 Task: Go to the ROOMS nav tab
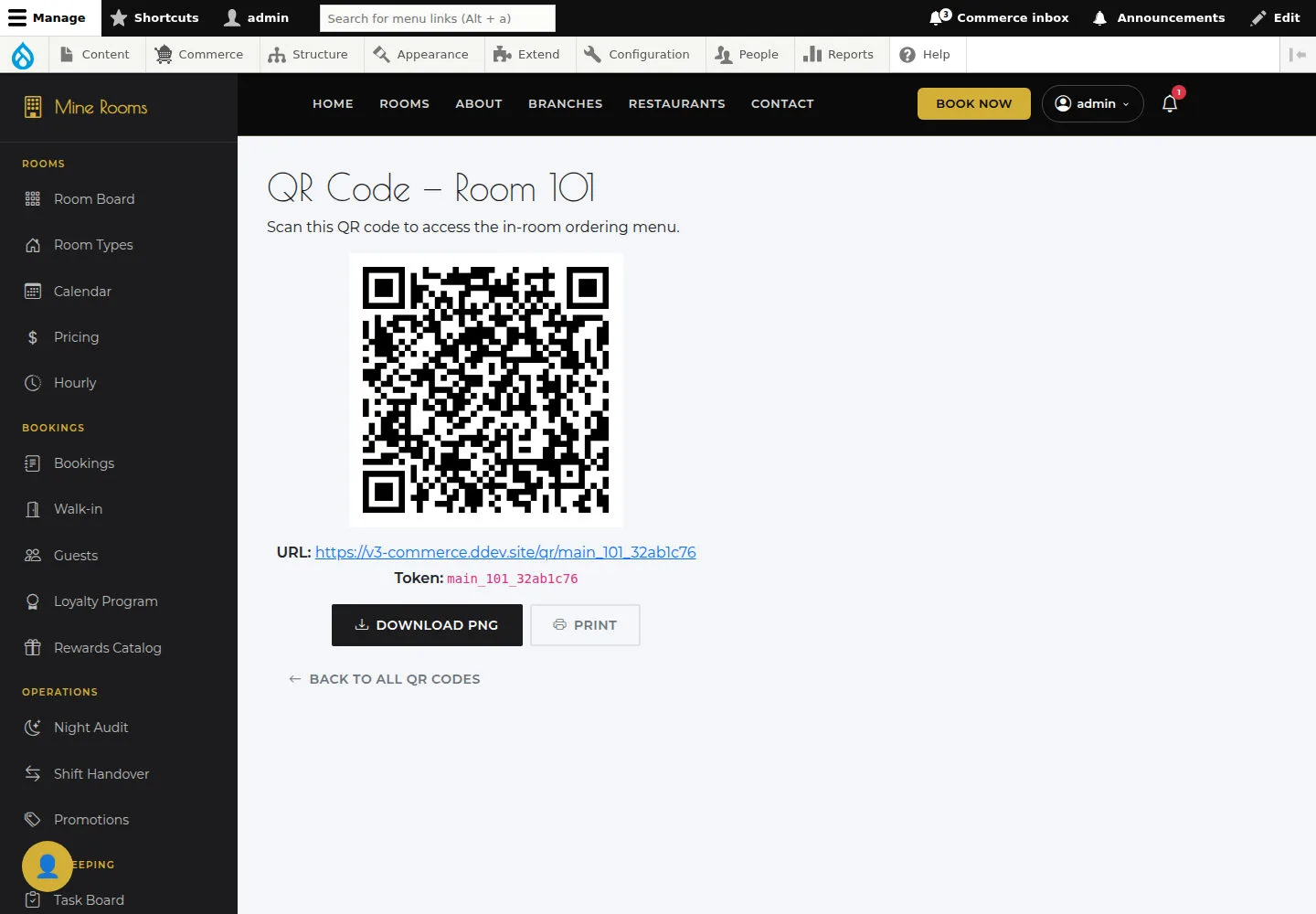coord(404,103)
